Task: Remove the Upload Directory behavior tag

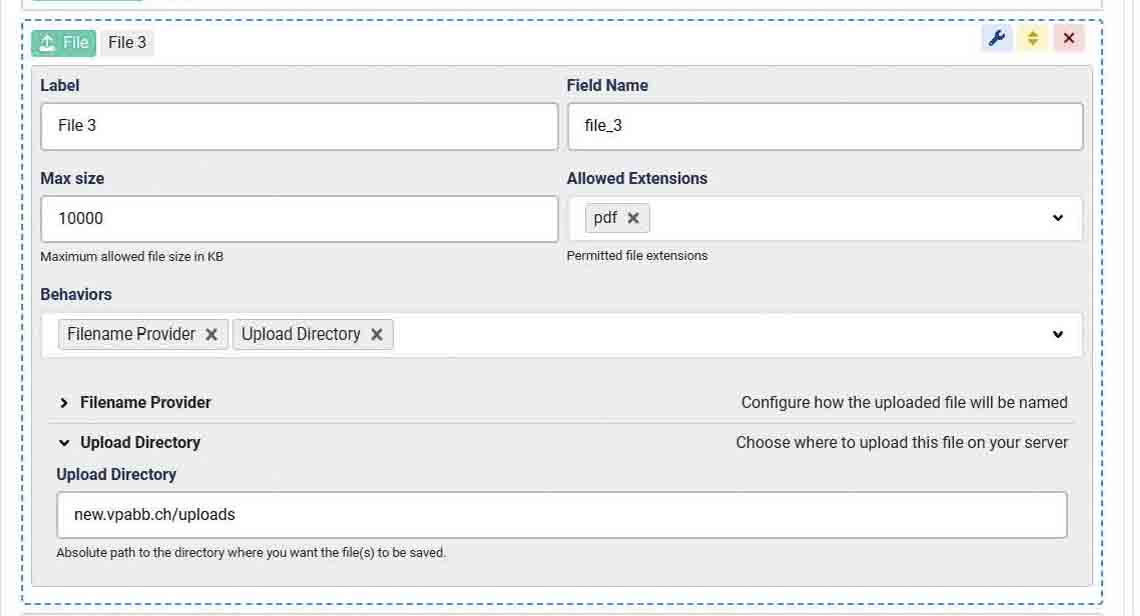Action: (377, 335)
